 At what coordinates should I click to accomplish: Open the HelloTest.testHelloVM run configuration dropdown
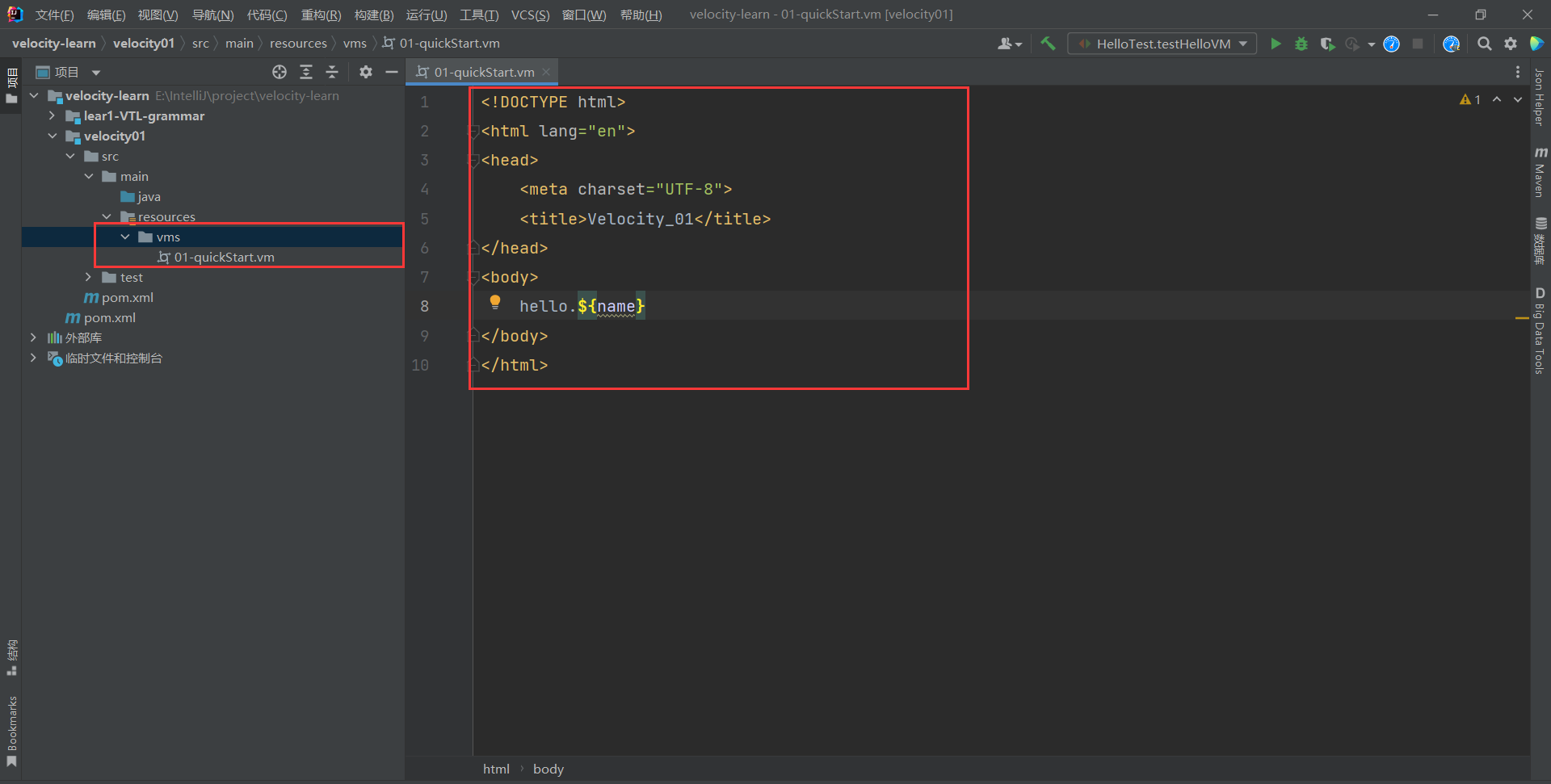coord(1162,44)
